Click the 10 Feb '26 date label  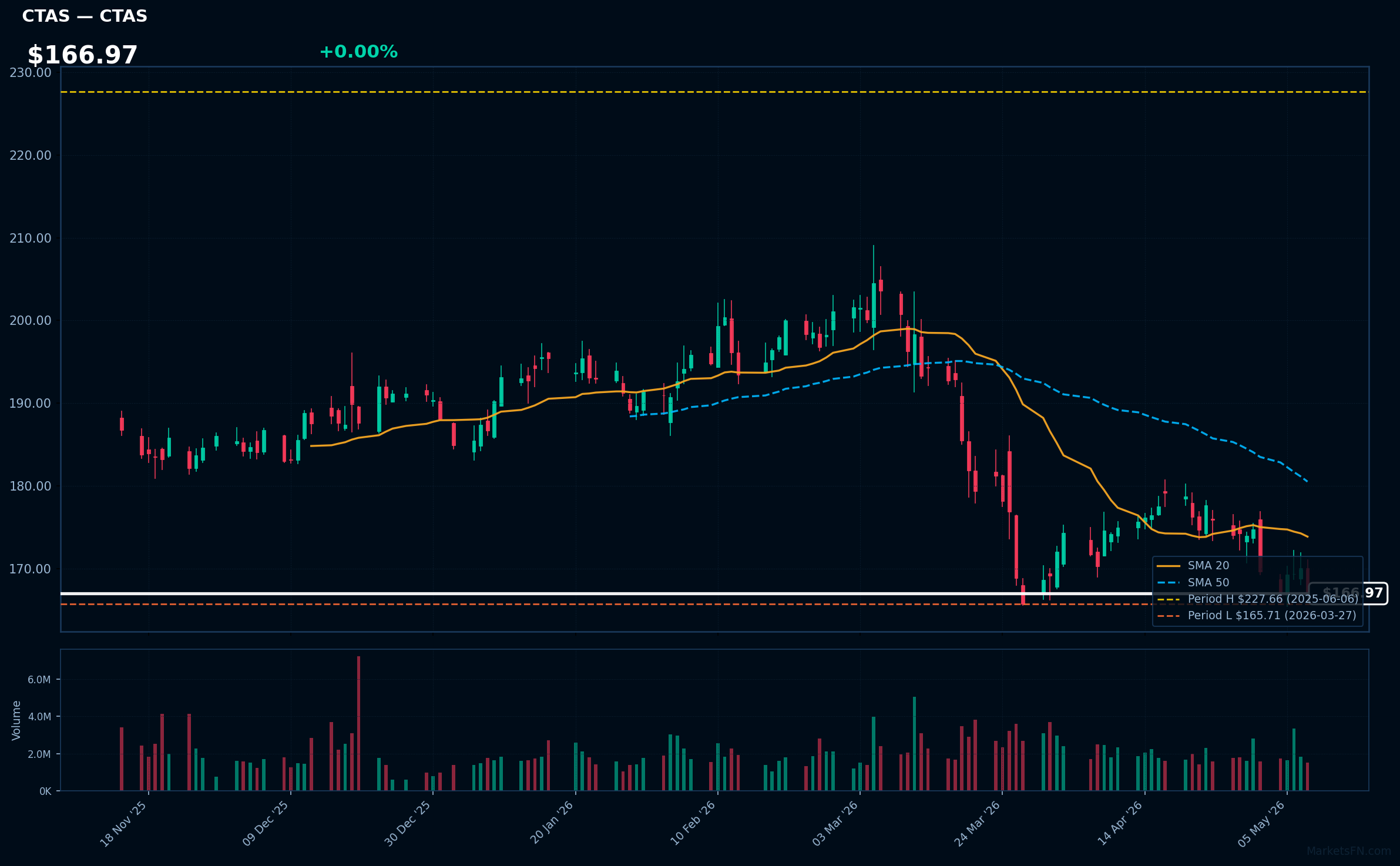point(693,823)
